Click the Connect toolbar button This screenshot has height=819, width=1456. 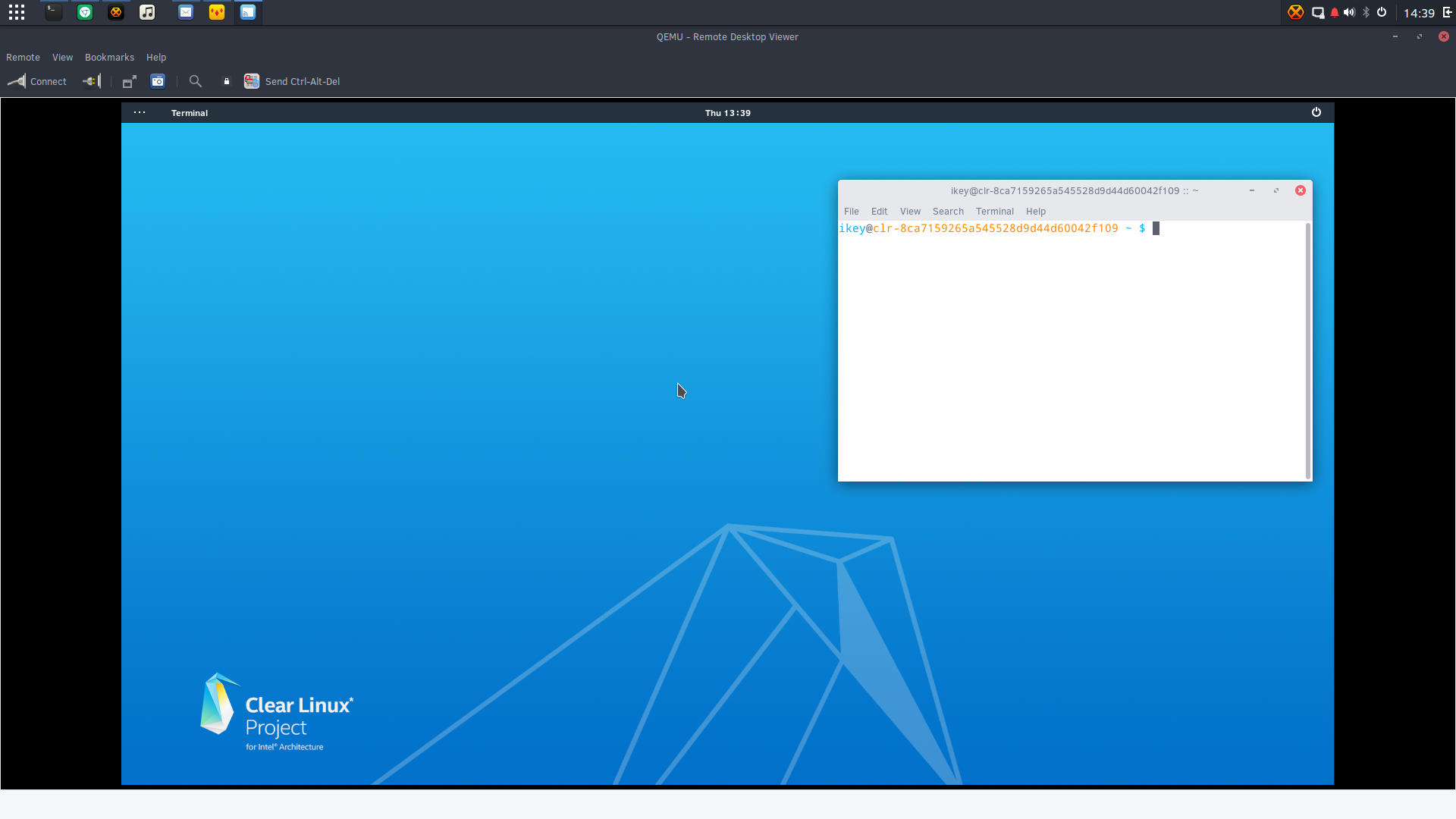(37, 81)
